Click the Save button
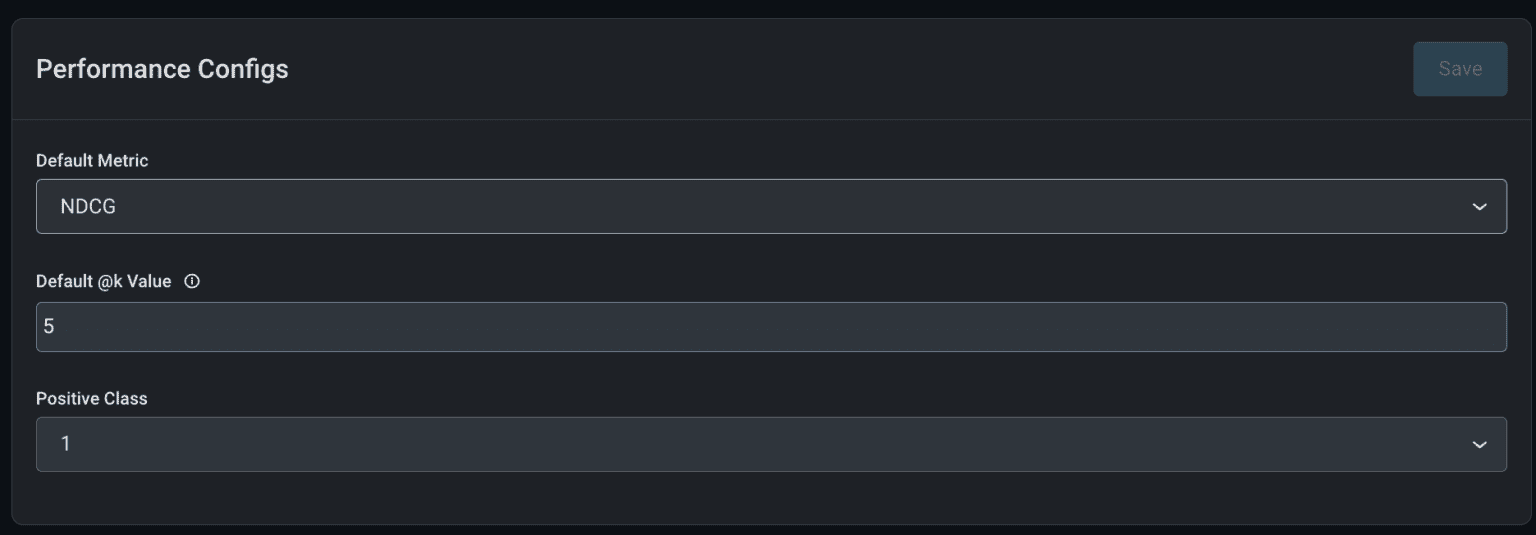The image size is (1536, 535). [x=1459, y=69]
